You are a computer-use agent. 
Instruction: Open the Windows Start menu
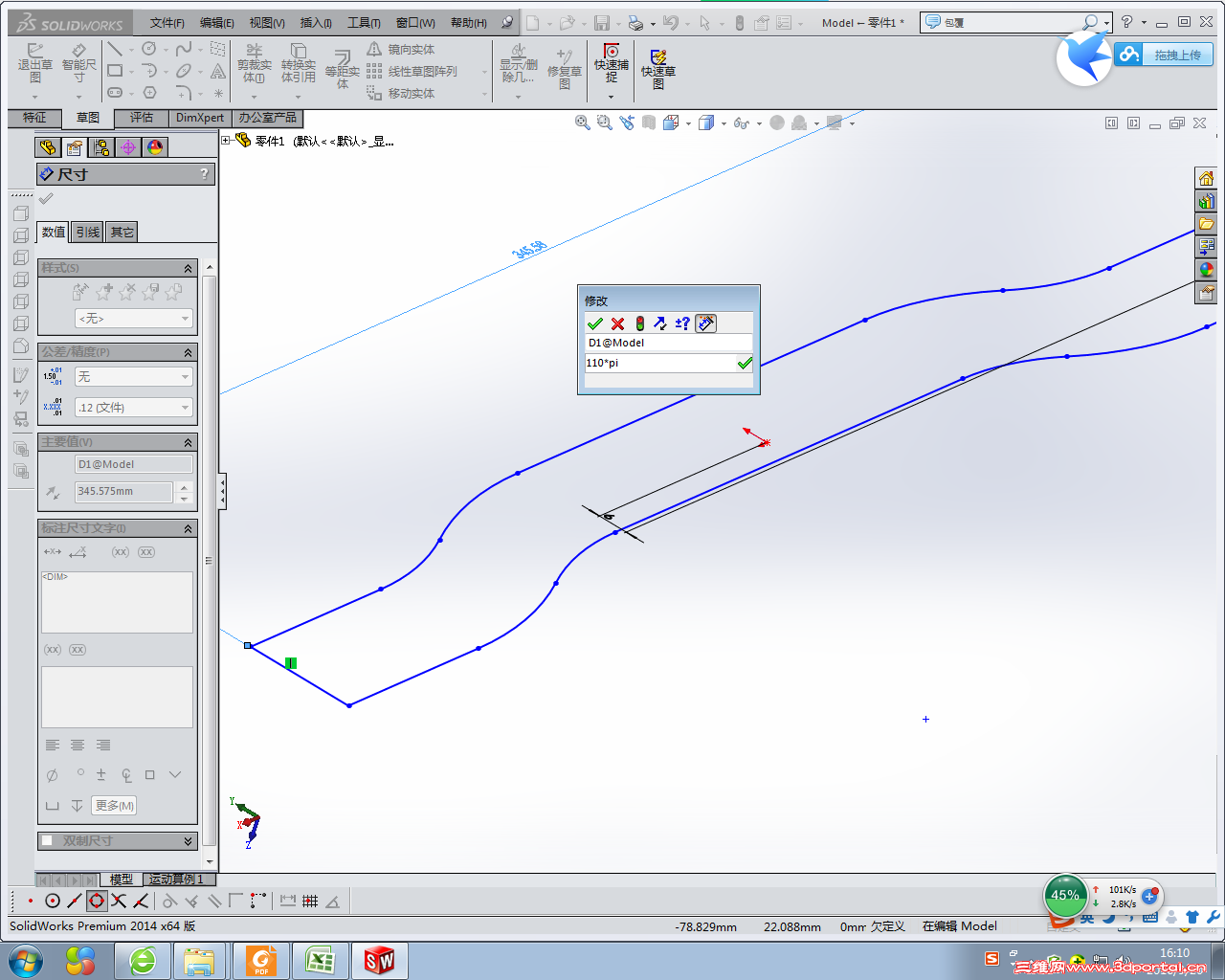(25, 960)
